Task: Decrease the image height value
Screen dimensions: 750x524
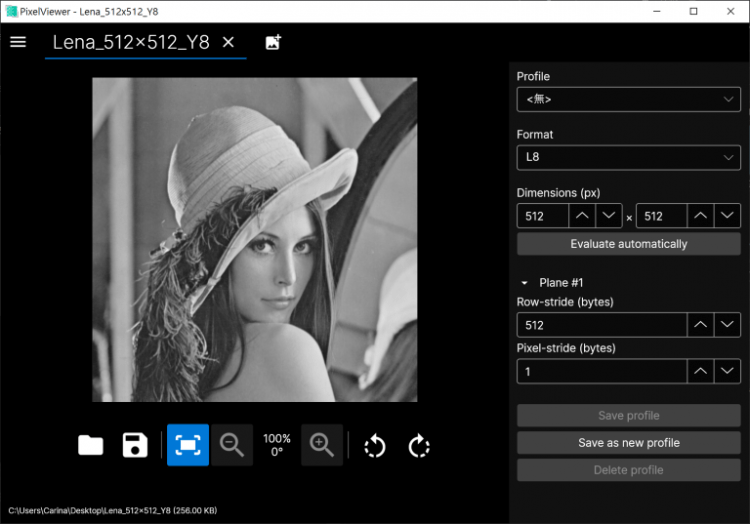Action: (727, 216)
